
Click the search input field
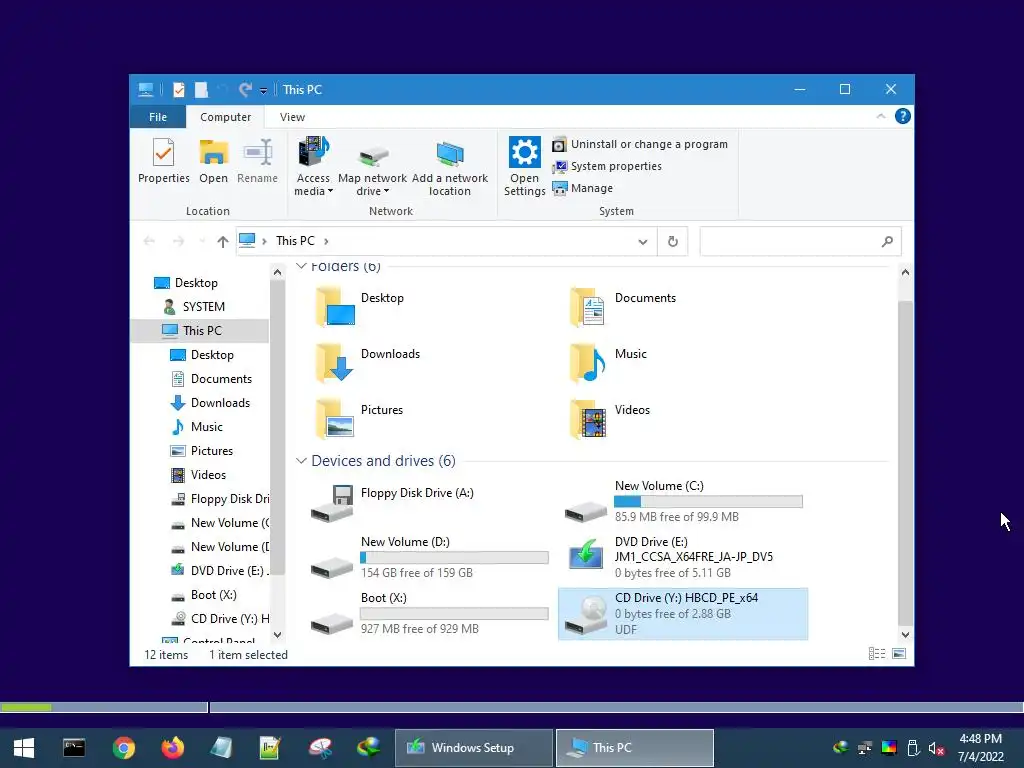click(x=801, y=242)
